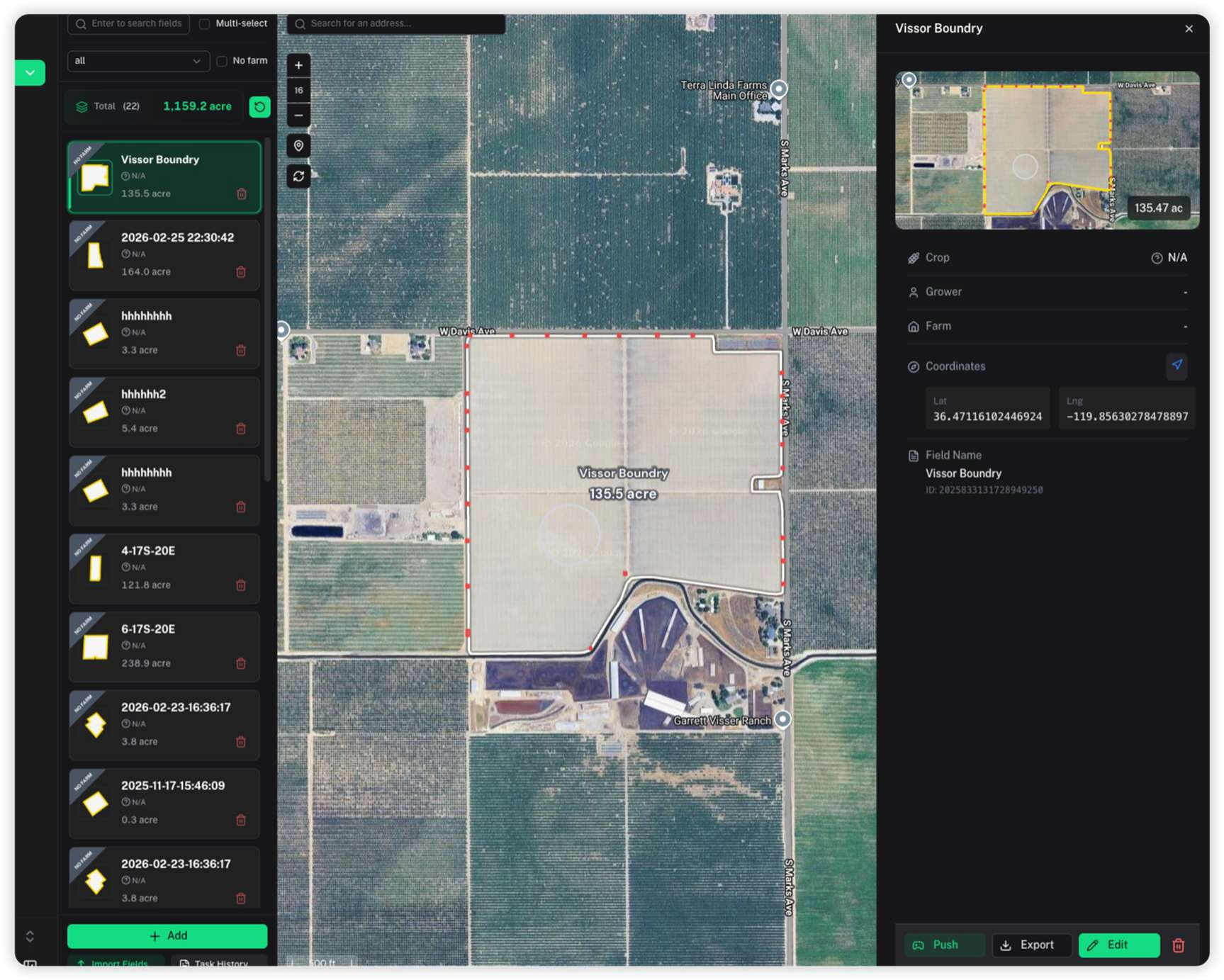Enable the Multi-select checkbox
1224x980 pixels.
pyautogui.click(x=205, y=24)
